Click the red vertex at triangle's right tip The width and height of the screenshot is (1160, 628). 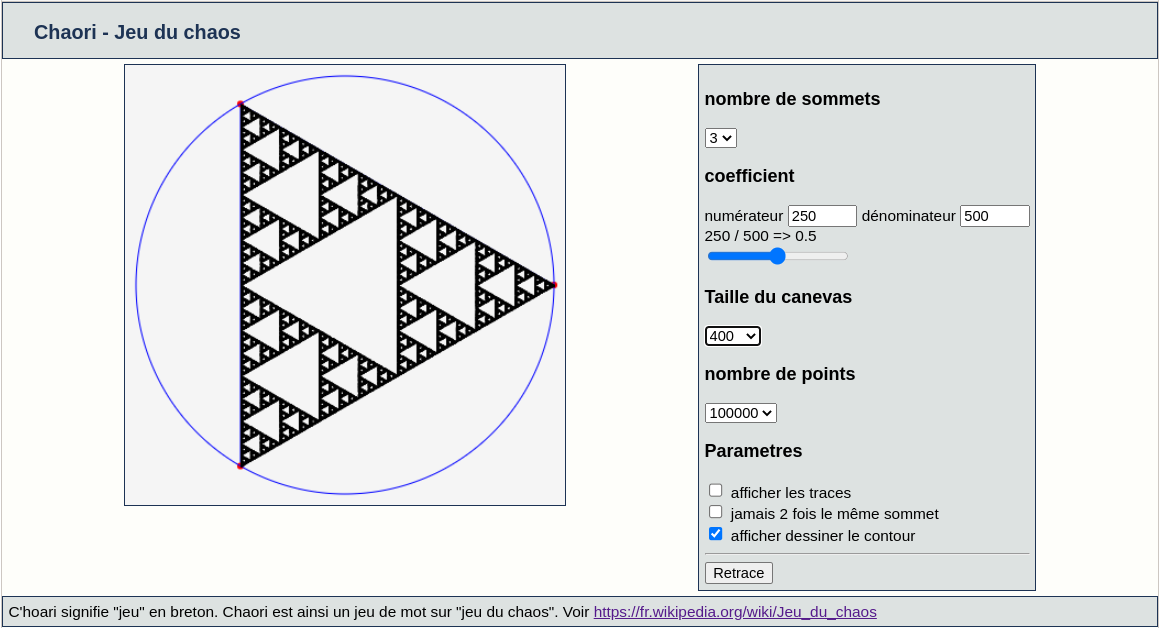coord(554,285)
